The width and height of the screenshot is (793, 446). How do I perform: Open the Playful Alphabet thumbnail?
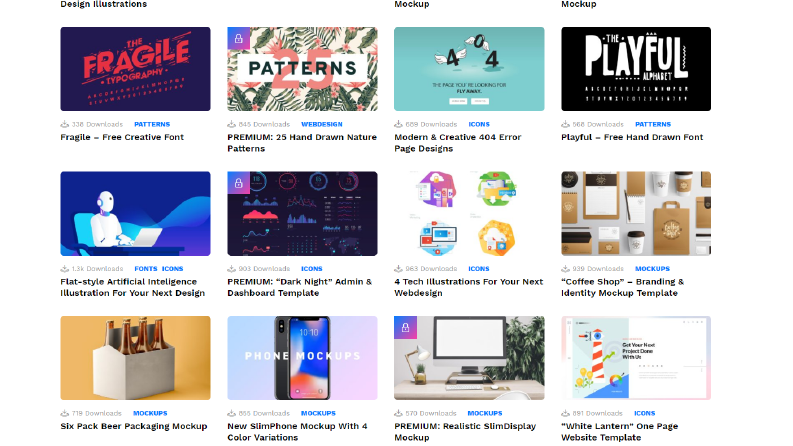[x=636, y=69]
